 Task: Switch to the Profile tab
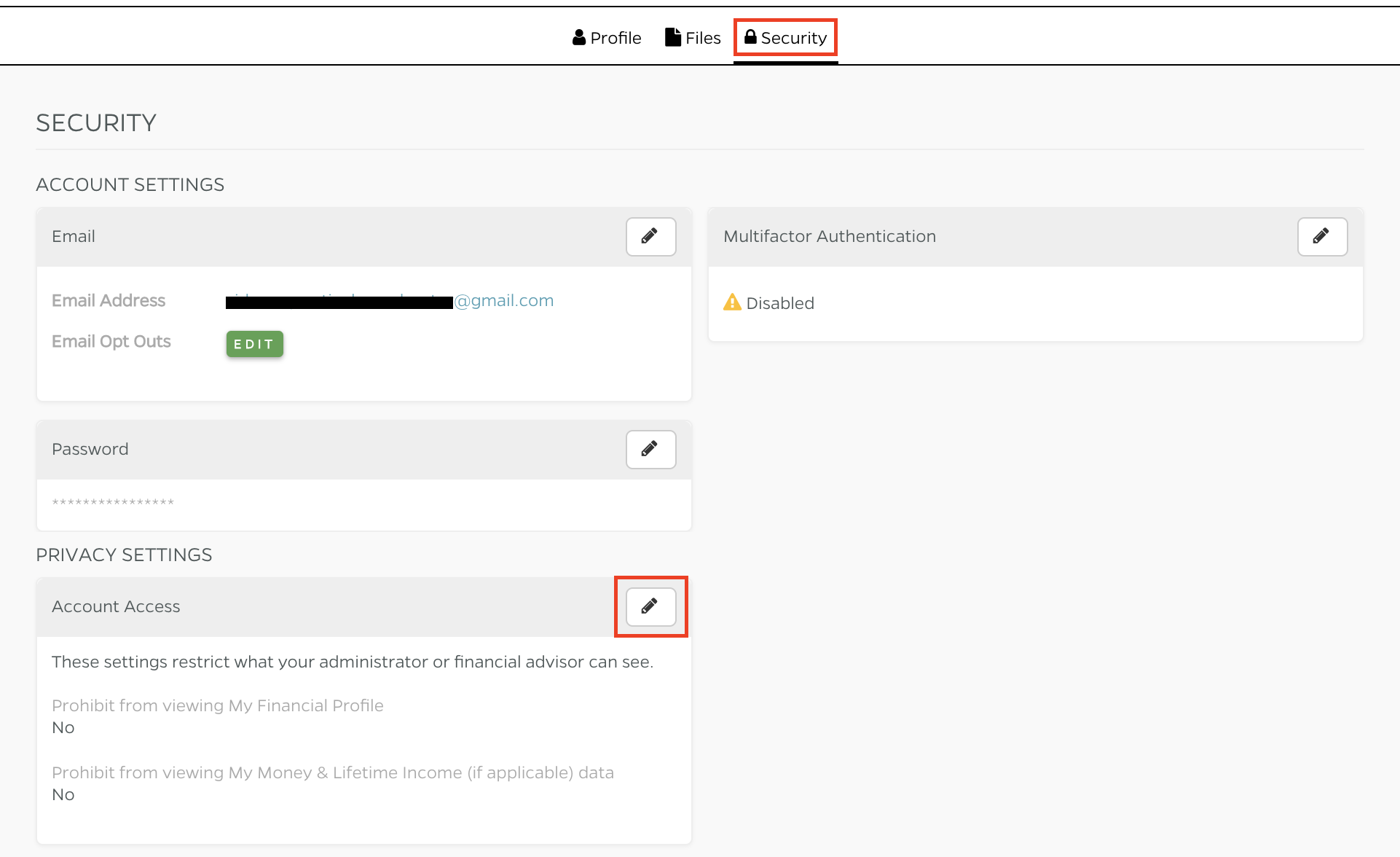coord(616,38)
